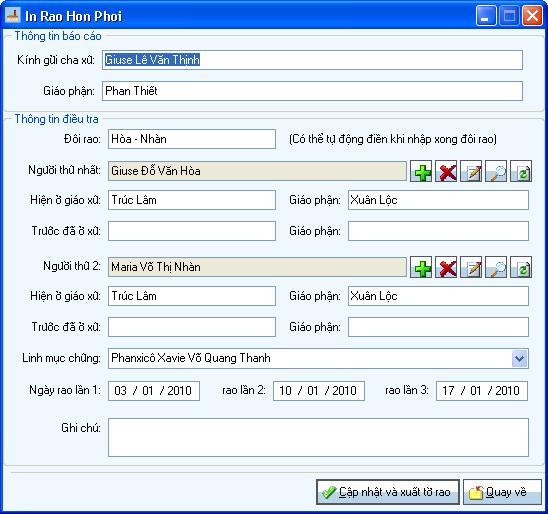Click red X delete icon for Giuse Đỗ Văn Hòa
The image size is (548, 514).
446,171
